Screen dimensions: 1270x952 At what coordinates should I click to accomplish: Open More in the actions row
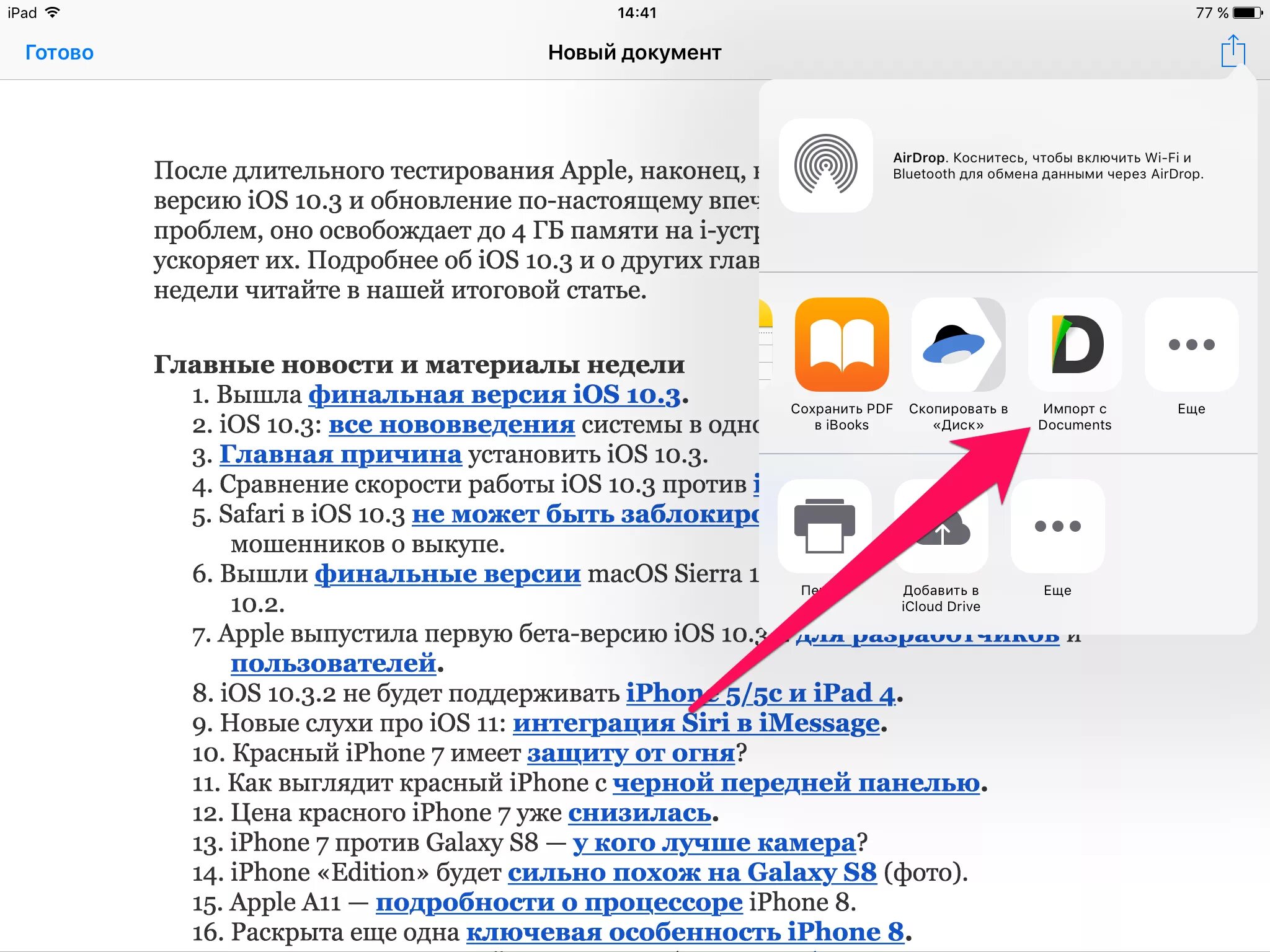(x=1058, y=526)
